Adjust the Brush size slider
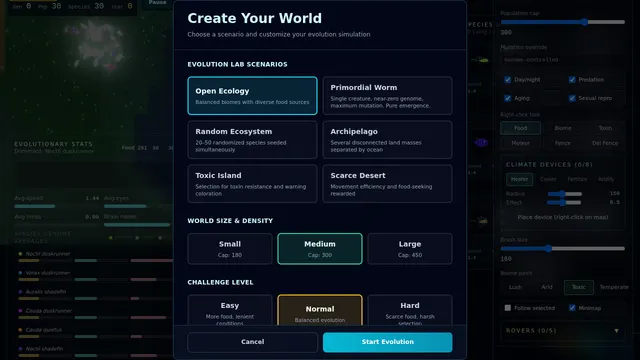Viewport: 640px width, 360px height. pos(563,249)
